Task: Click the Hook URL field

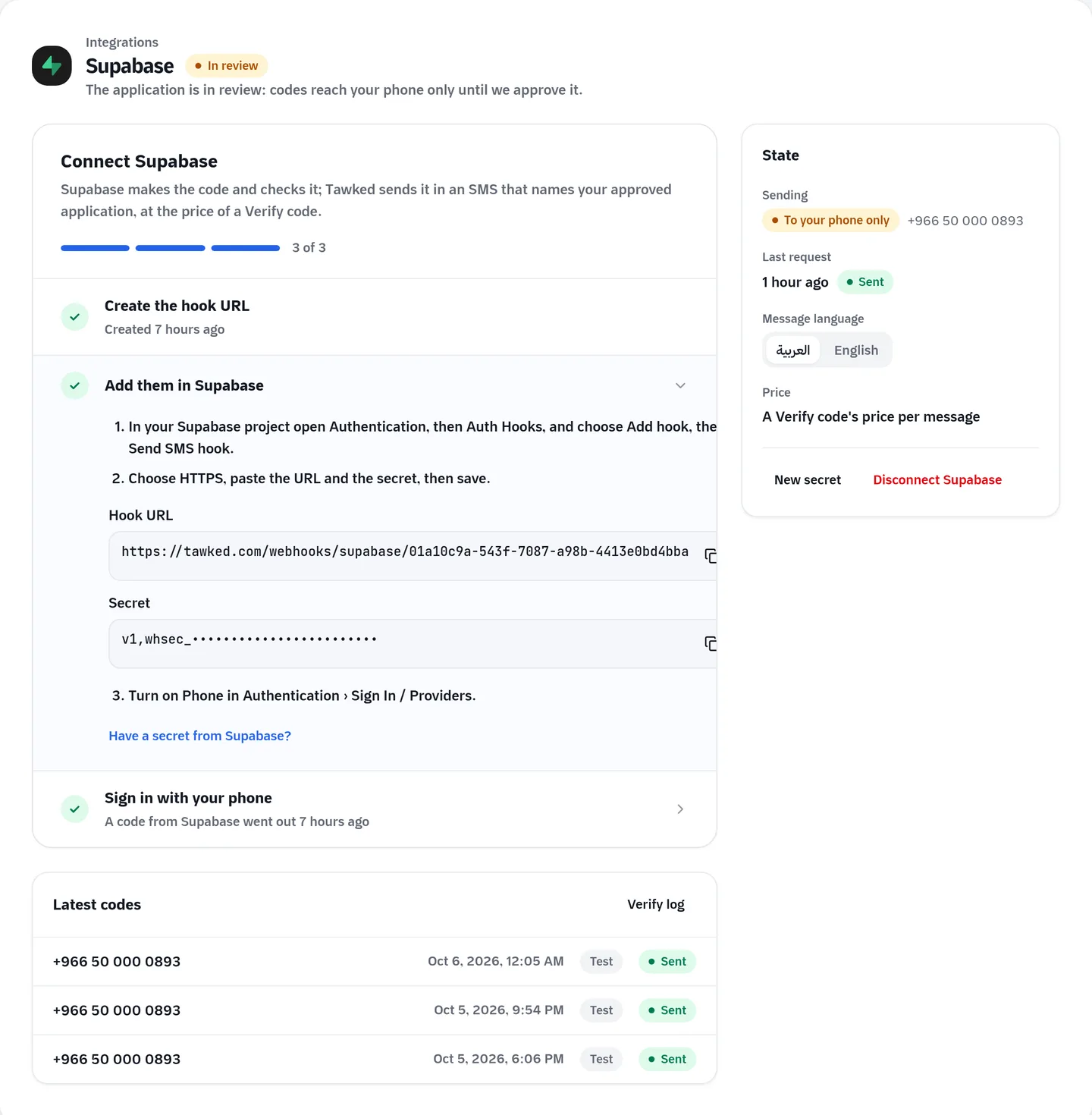Action: (413, 556)
